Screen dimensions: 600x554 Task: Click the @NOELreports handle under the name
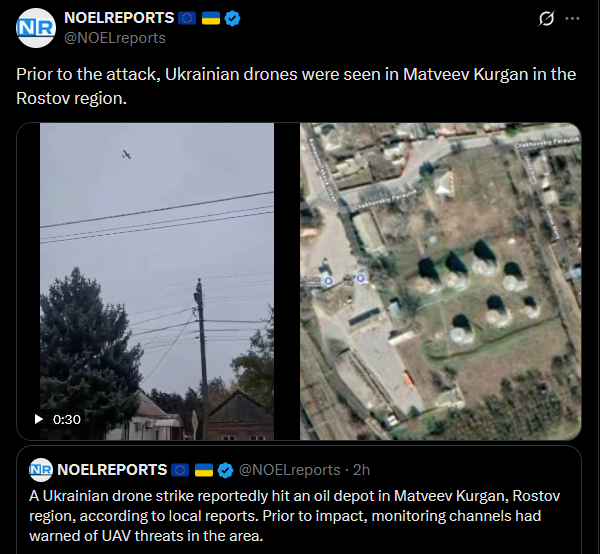(115, 38)
